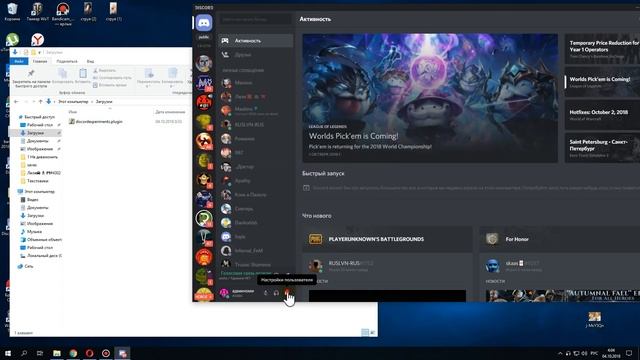Select Текстовики folder in Explorer tree
640x360 pixels.
38,181
